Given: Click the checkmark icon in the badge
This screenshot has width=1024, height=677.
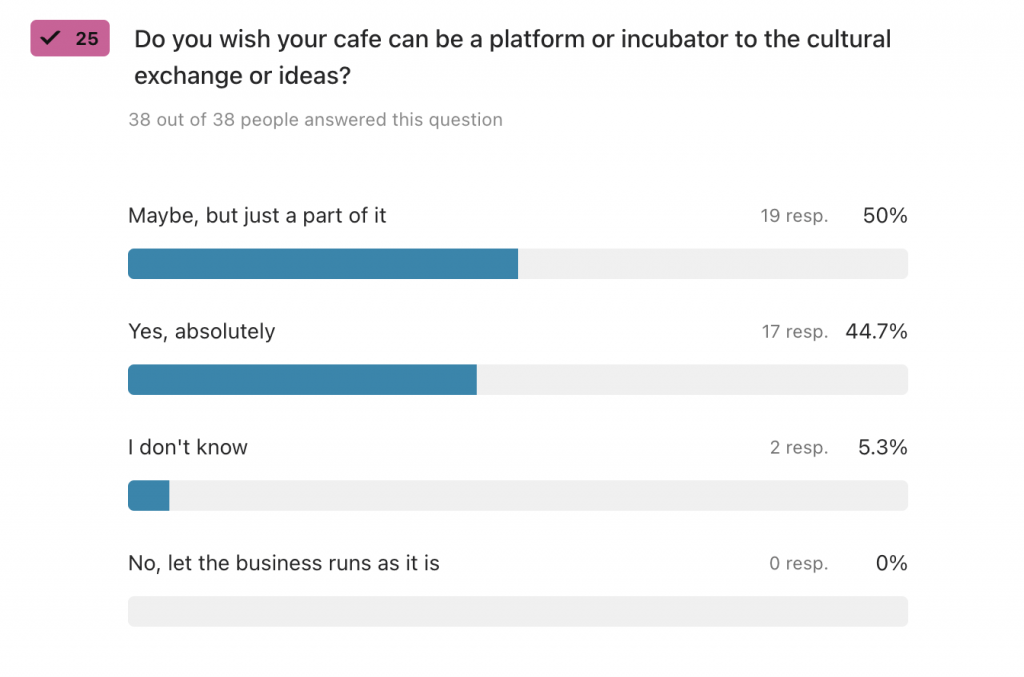Looking at the screenshot, I should click(50, 38).
